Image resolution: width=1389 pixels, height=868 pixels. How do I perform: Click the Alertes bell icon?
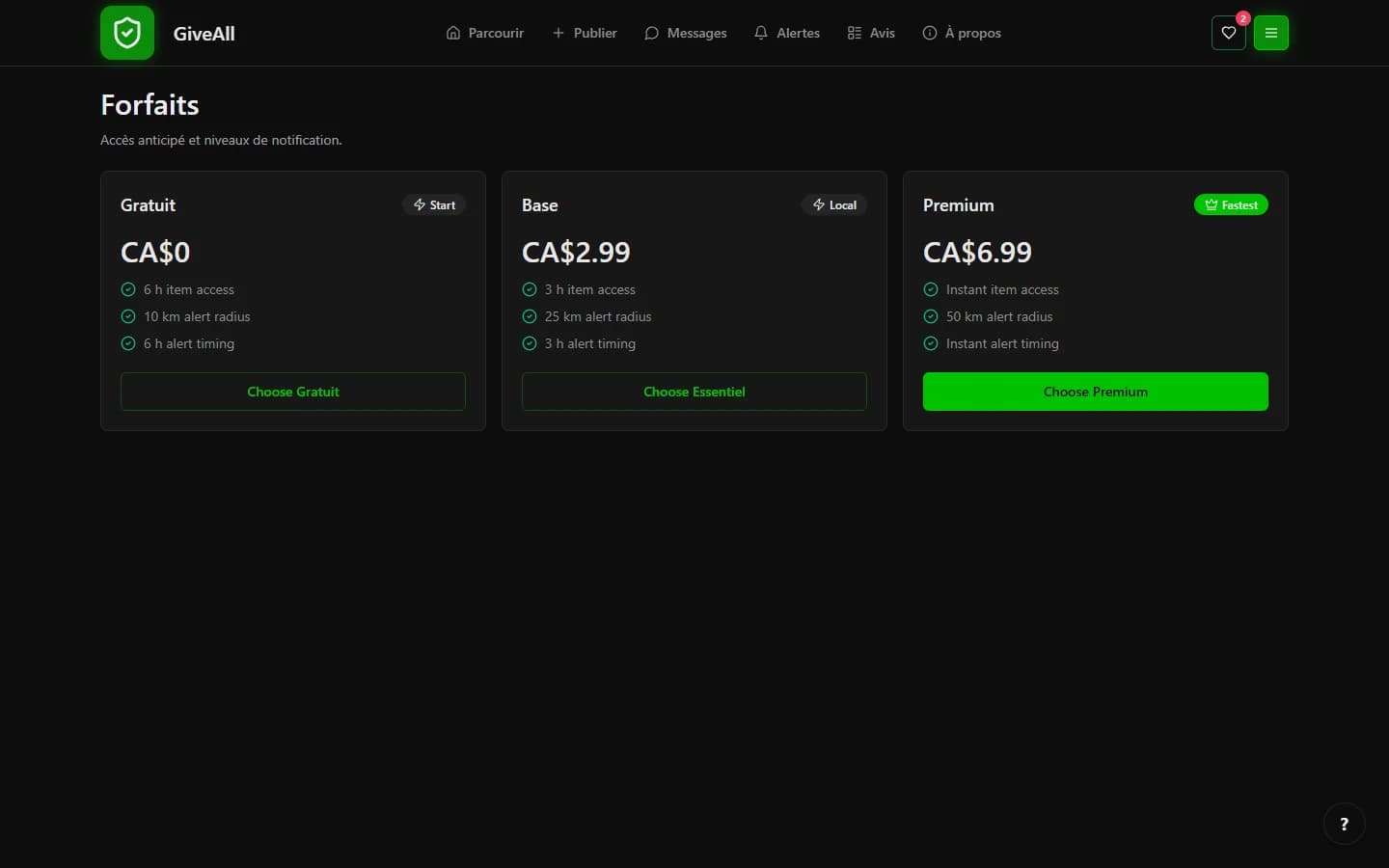click(x=761, y=33)
